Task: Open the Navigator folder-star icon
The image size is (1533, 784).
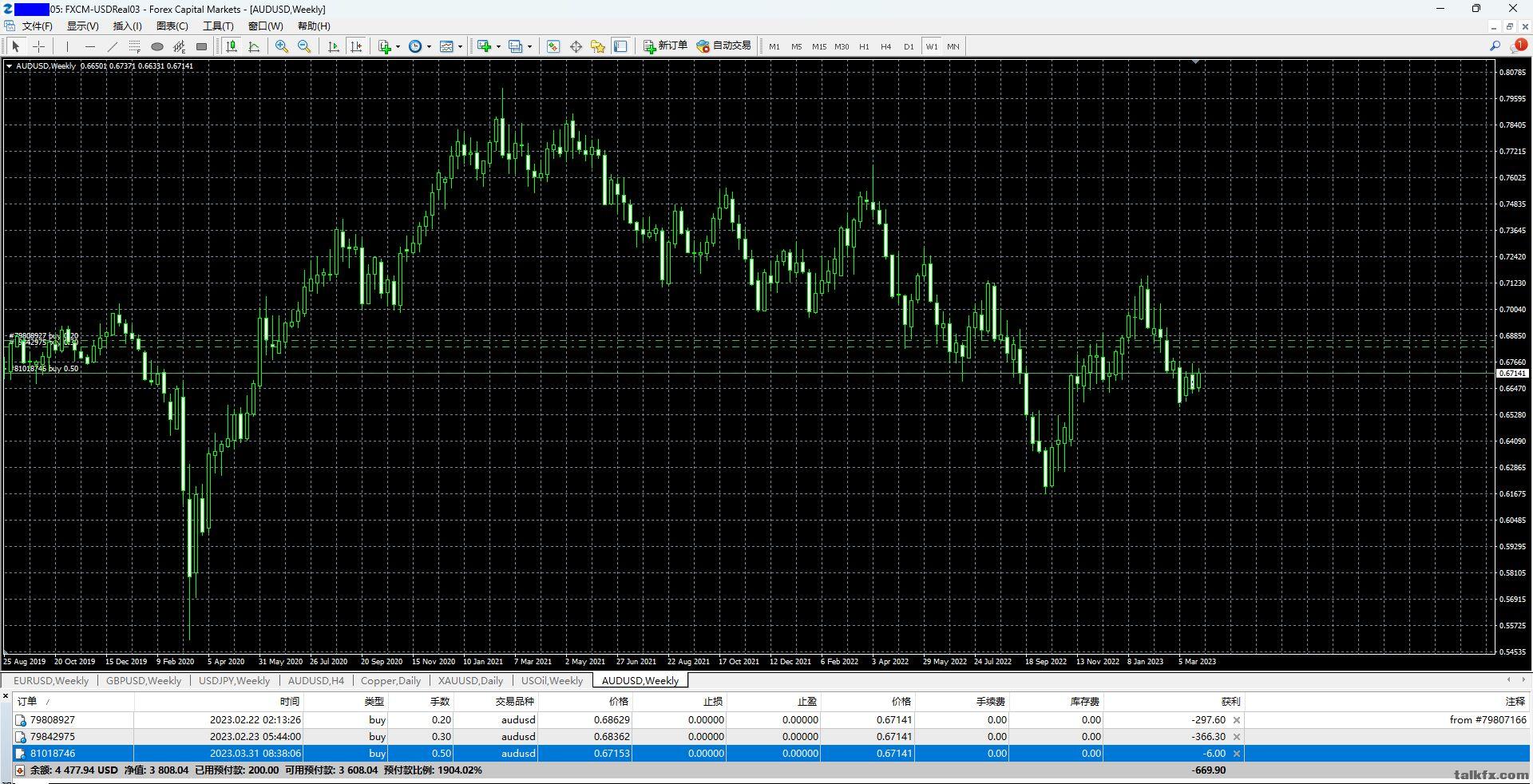Action: tap(598, 46)
